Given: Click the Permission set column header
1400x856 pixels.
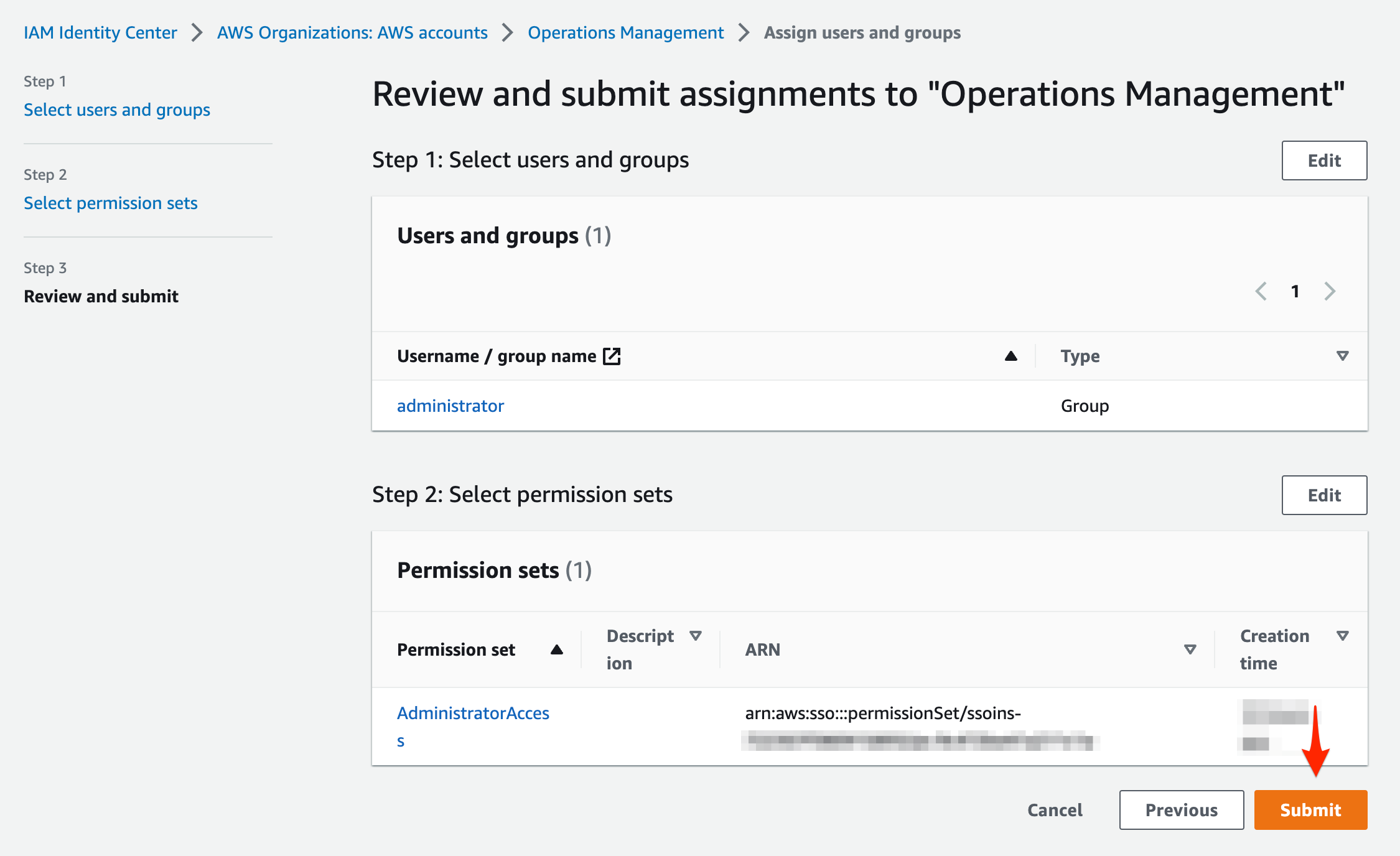Looking at the screenshot, I should click(x=456, y=649).
